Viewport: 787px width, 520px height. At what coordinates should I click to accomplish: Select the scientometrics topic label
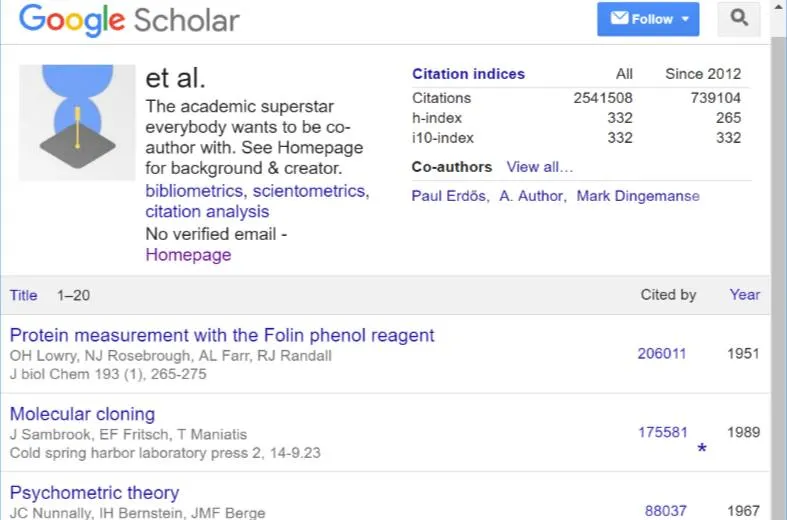(x=309, y=191)
